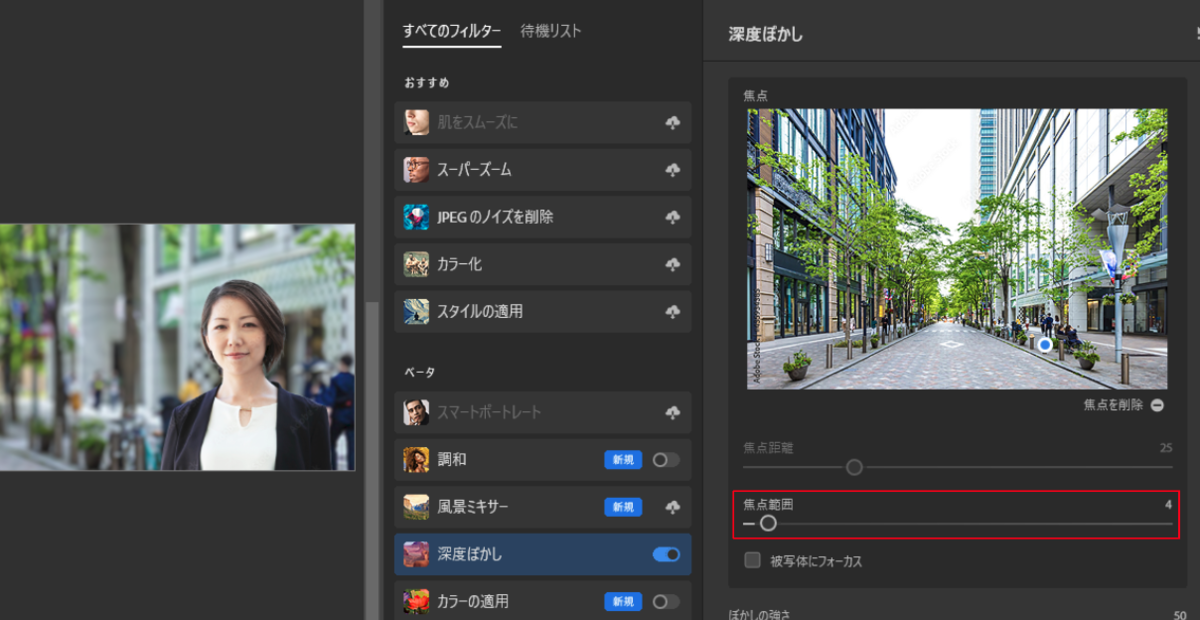Download the カラー化 filter from cloud
Image resolution: width=1200 pixels, height=620 pixels.
tap(672, 264)
